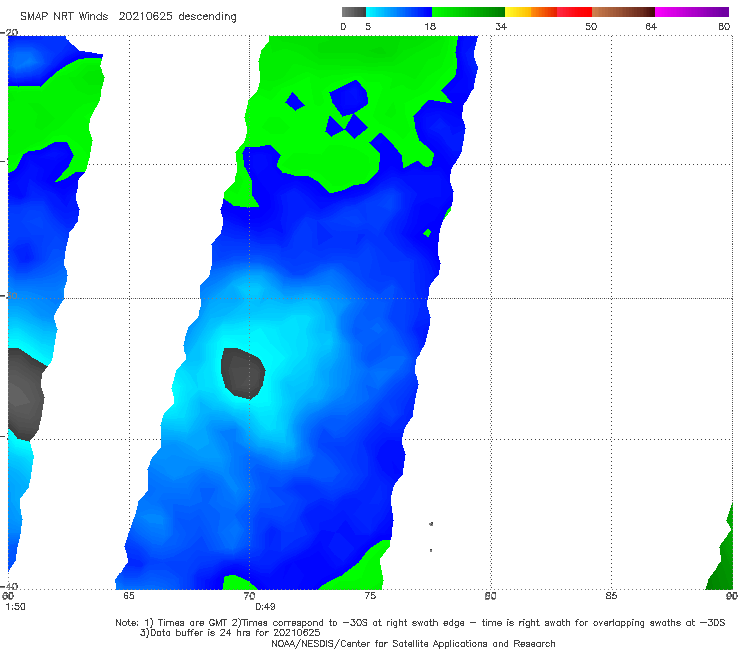Viewport: 740px width, 650px height.
Task: Click the green segment of the color bar
Action: point(468,12)
